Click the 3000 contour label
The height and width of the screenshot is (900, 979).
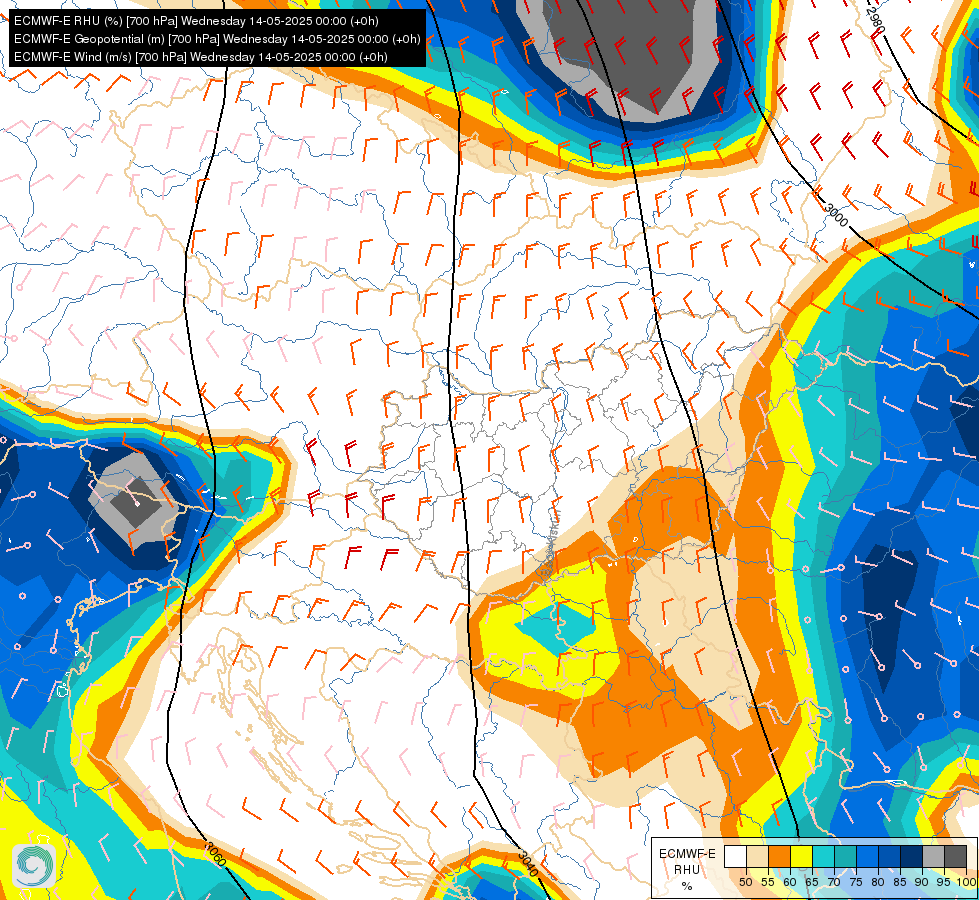(837, 215)
